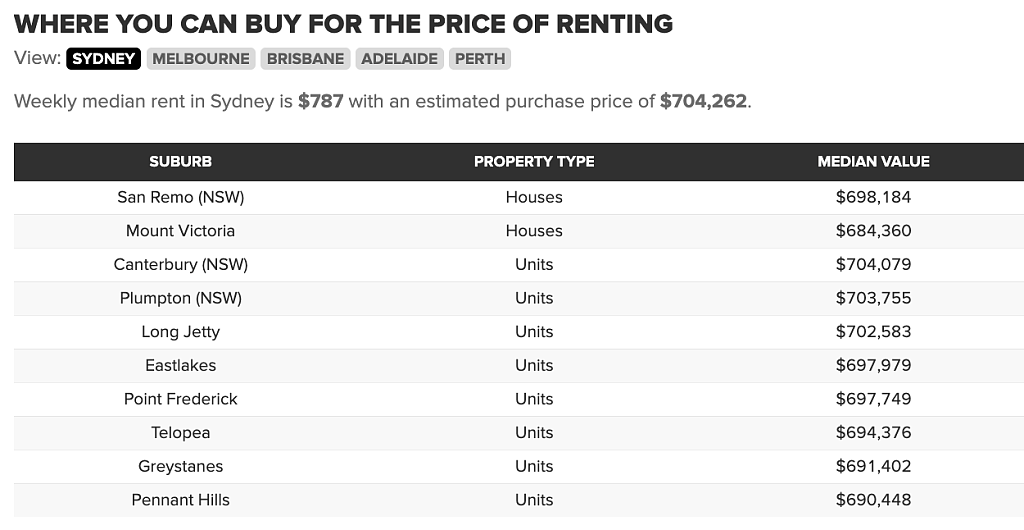The height and width of the screenshot is (530, 1024).
Task: Click the Property Type column header
Action: point(534,161)
